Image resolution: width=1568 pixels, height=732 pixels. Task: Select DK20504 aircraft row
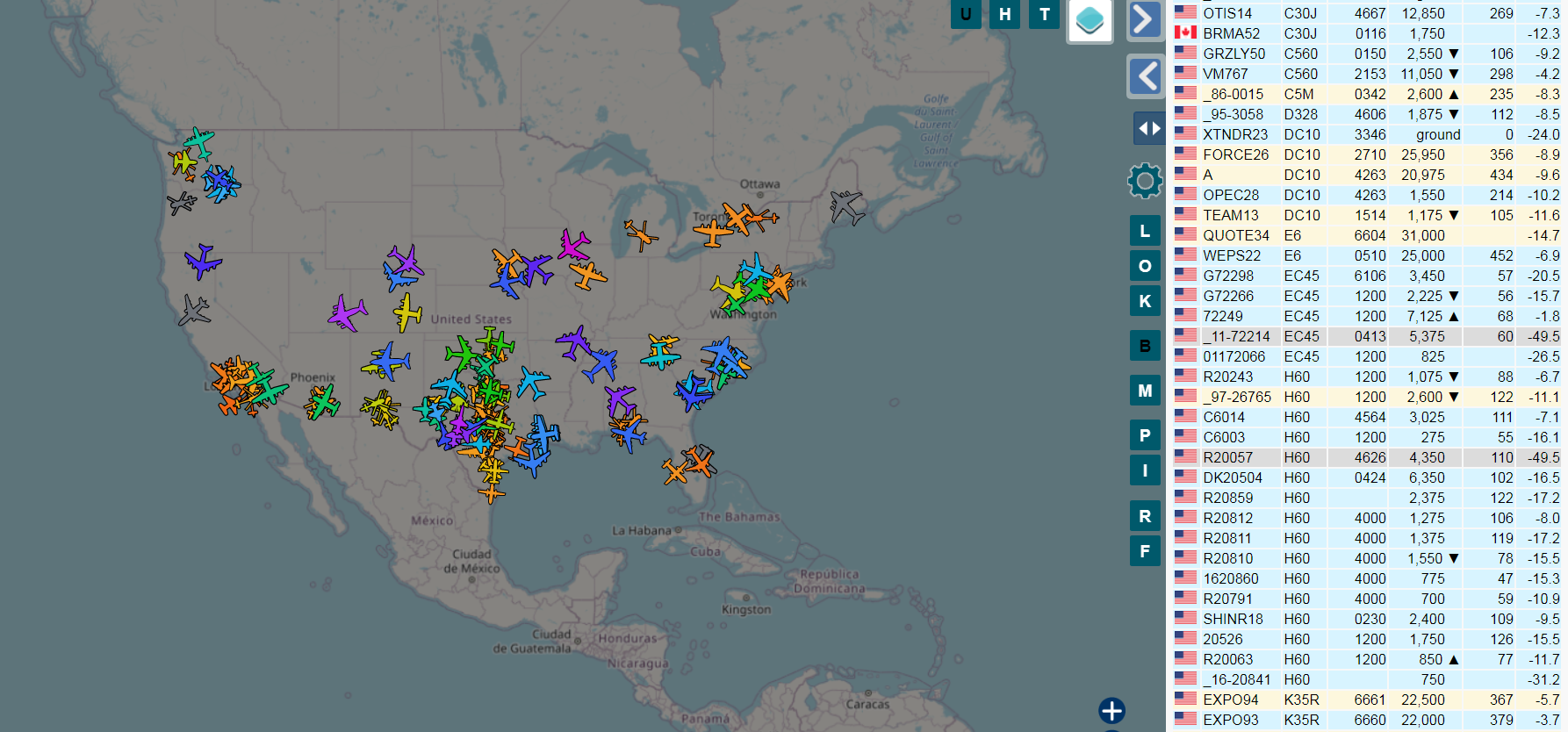[1367, 477]
